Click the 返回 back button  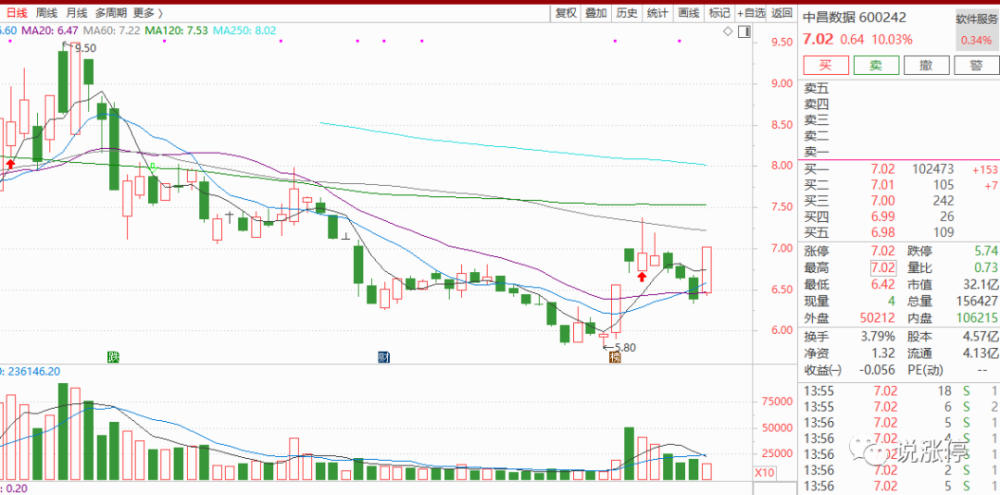point(782,13)
